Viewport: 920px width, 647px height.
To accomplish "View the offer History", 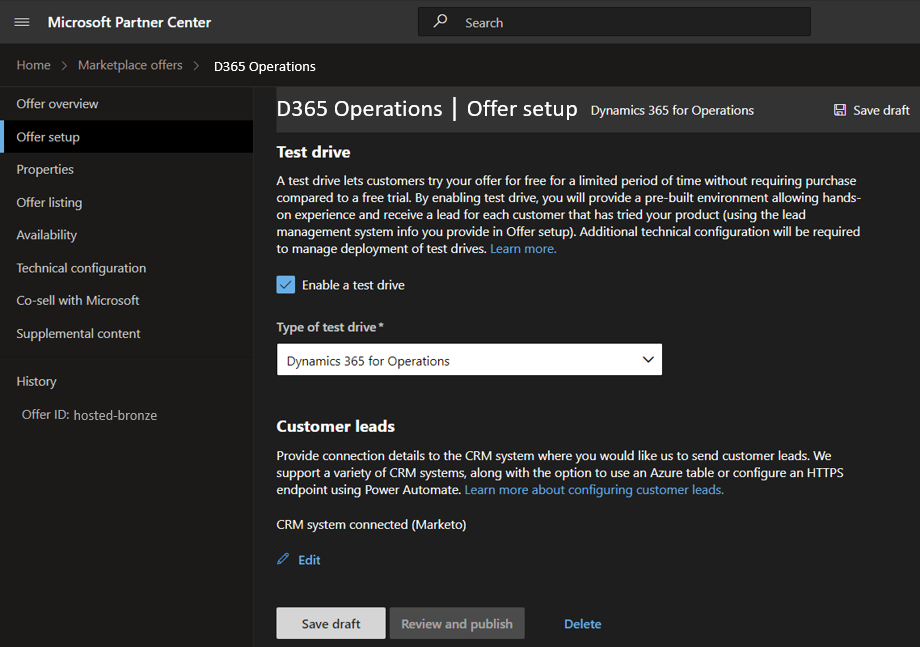I will click(36, 381).
